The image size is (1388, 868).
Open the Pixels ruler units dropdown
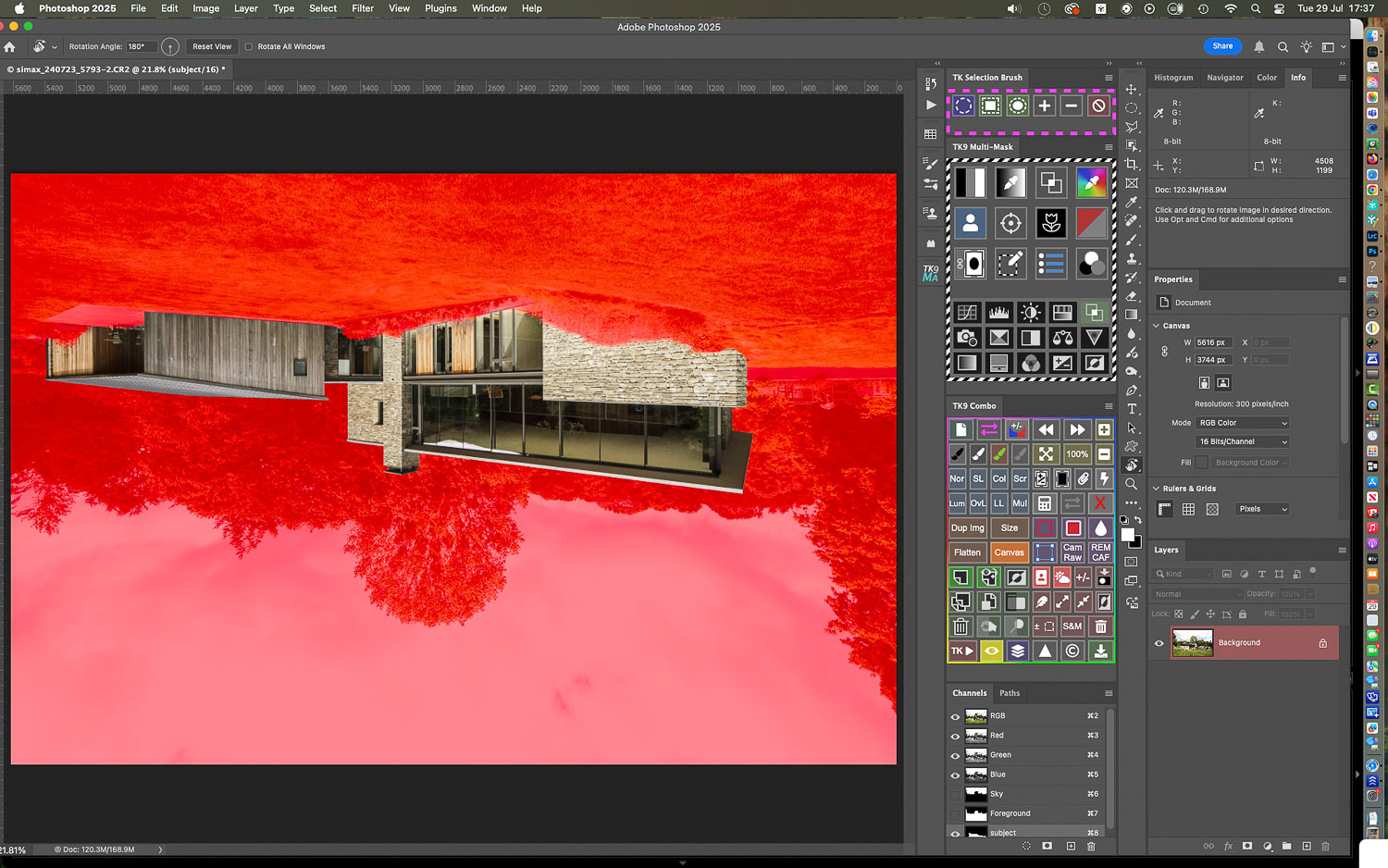pyautogui.click(x=1262, y=509)
